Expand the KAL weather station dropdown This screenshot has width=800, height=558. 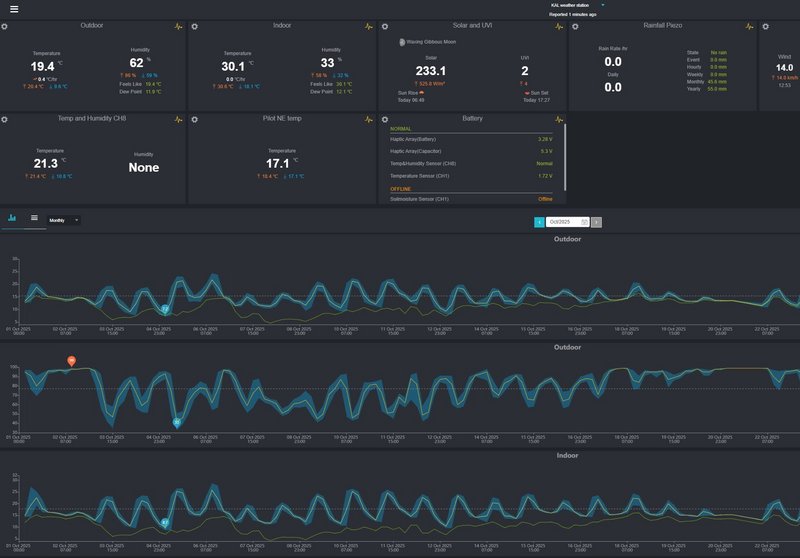[603, 5]
